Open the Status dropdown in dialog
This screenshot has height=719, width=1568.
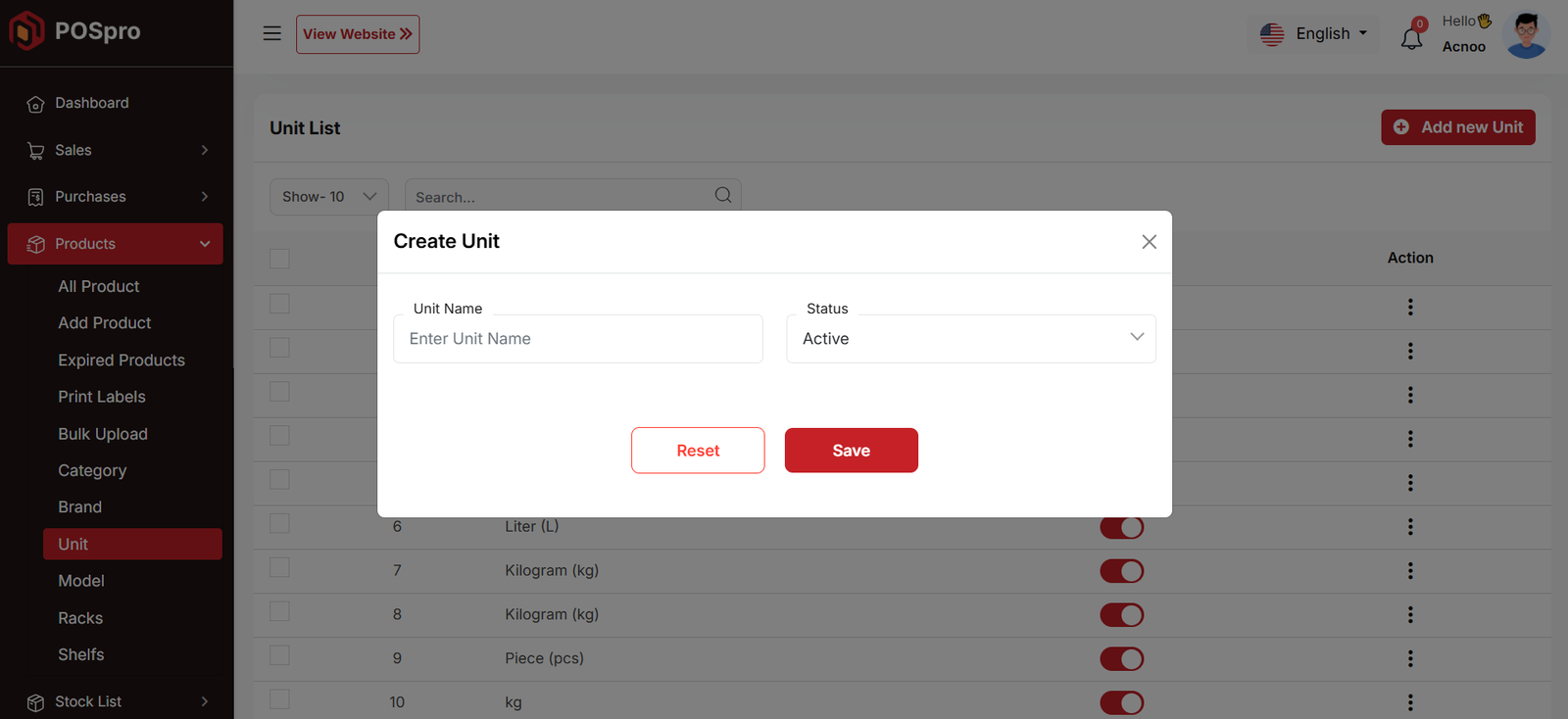[x=970, y=339]
